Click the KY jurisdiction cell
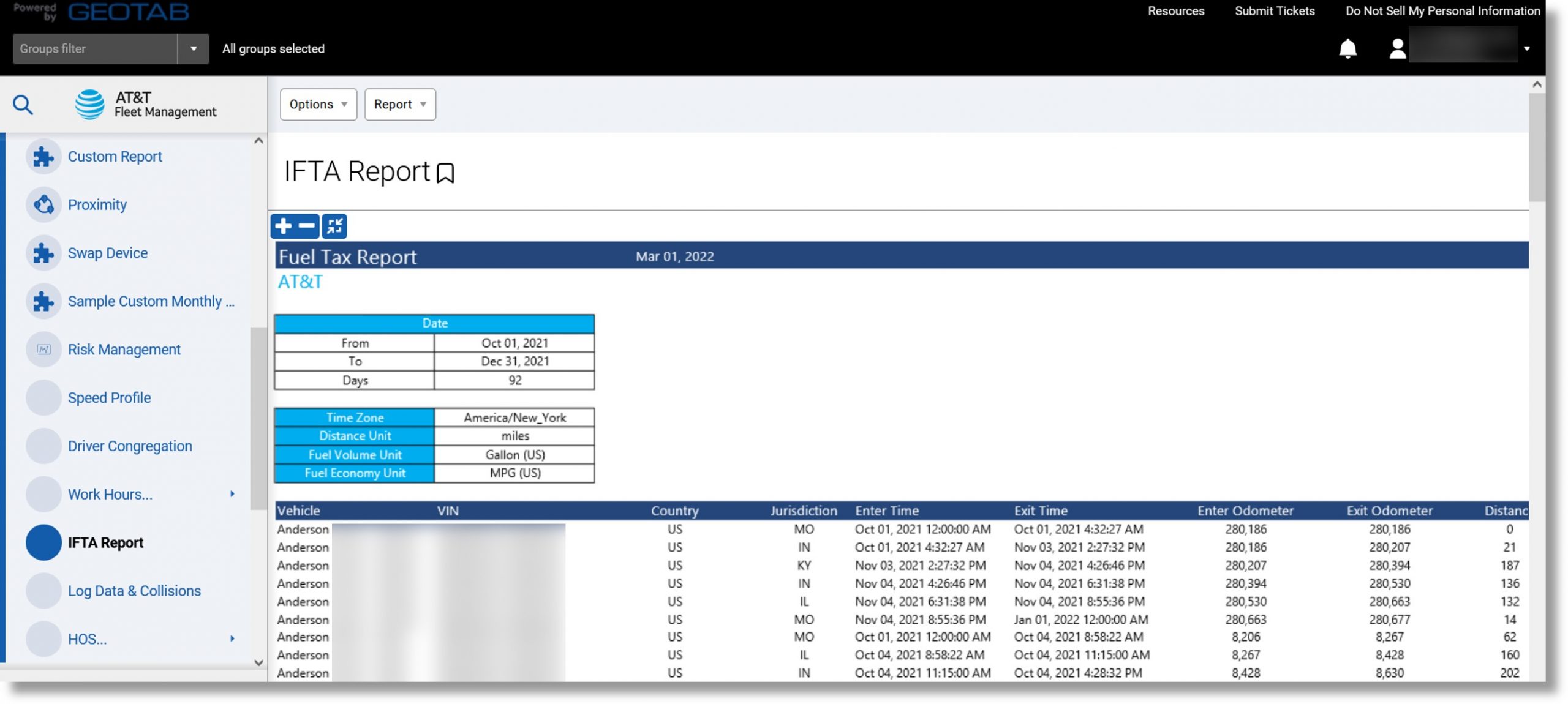 (804, 566)
